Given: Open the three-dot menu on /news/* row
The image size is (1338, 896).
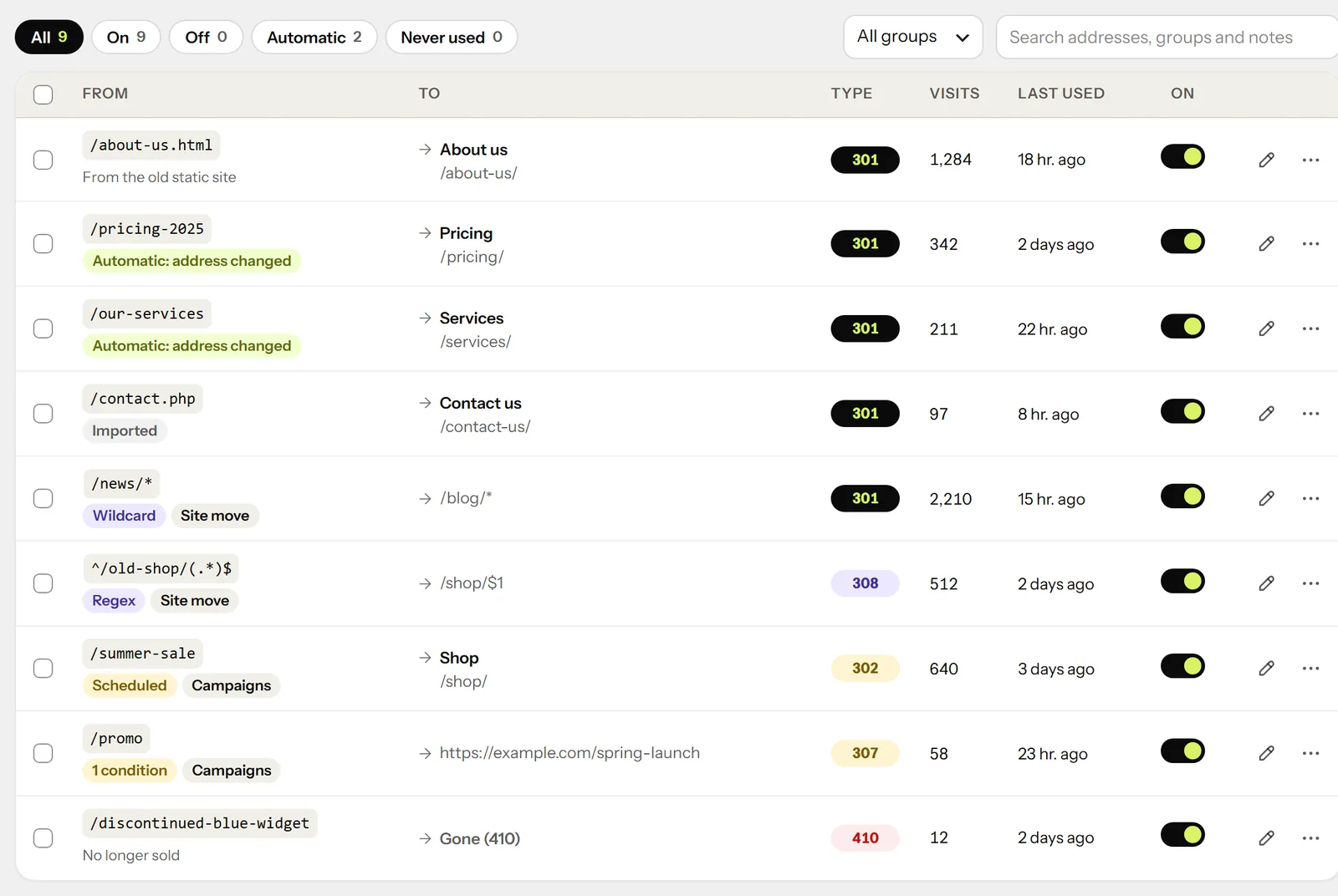Looking at the screenshot, I should [x=1310, y=498].
